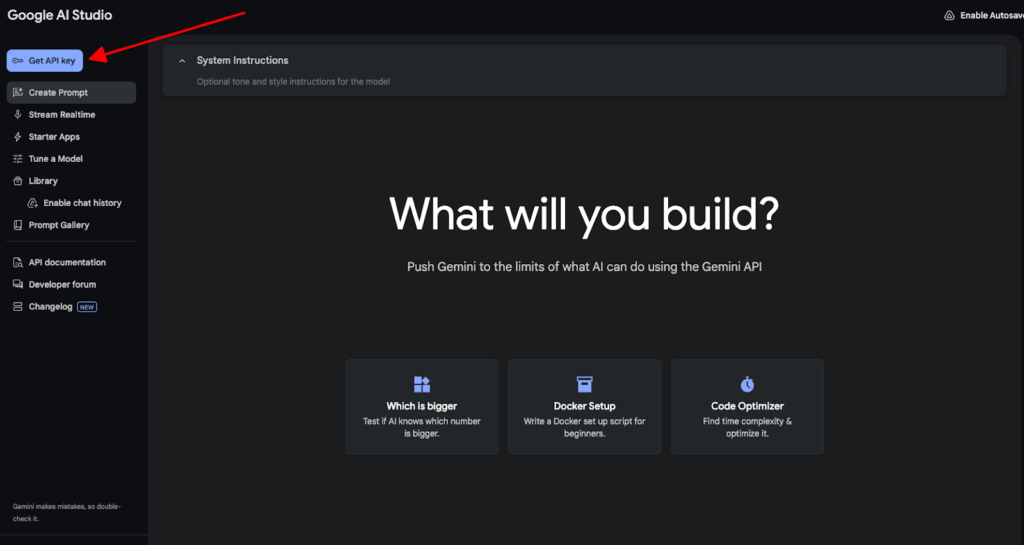
Task: Click the Library box icon
Action: [18, 181]
